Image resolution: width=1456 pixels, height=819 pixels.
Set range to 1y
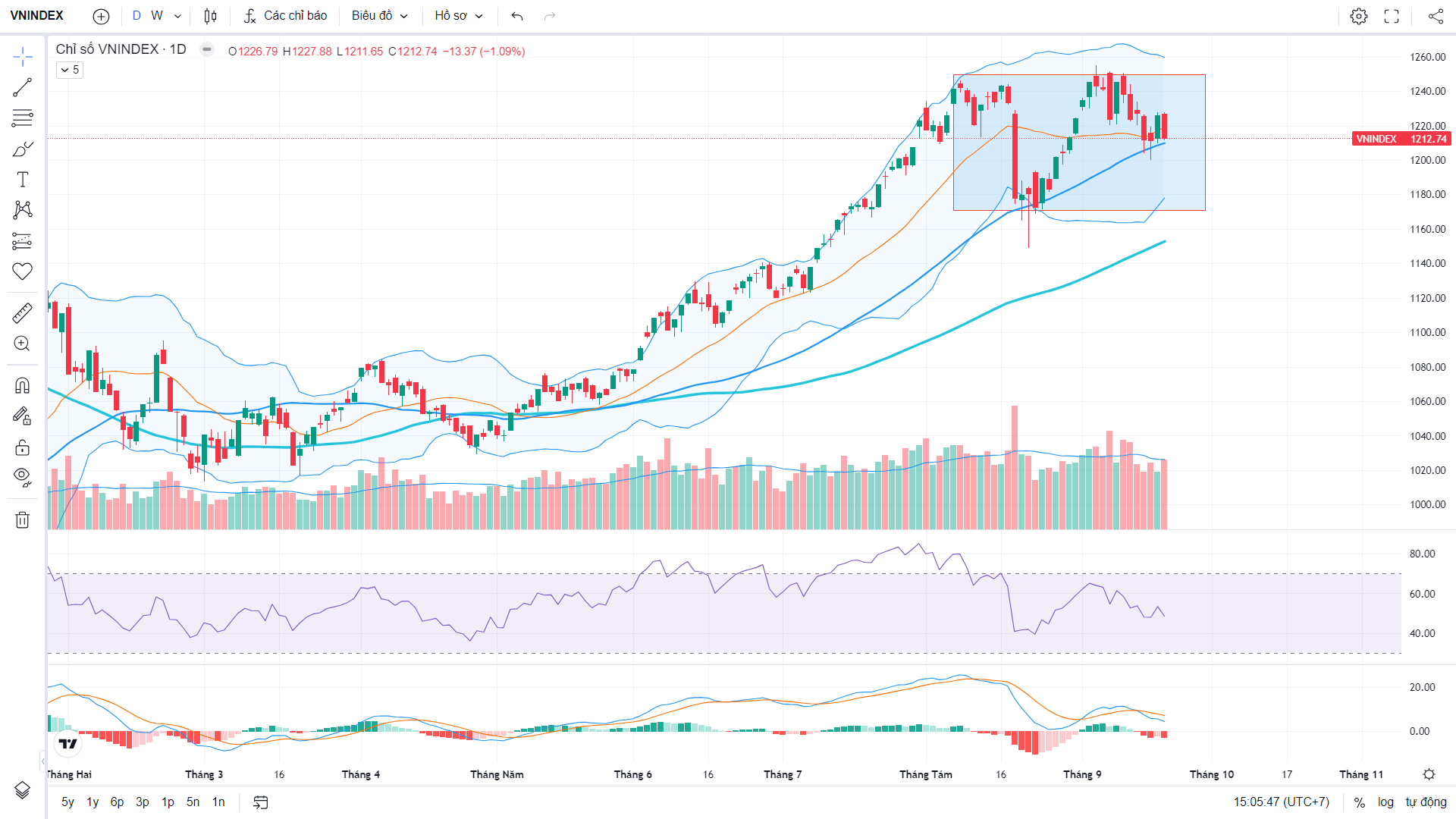(x=93, y=802)
